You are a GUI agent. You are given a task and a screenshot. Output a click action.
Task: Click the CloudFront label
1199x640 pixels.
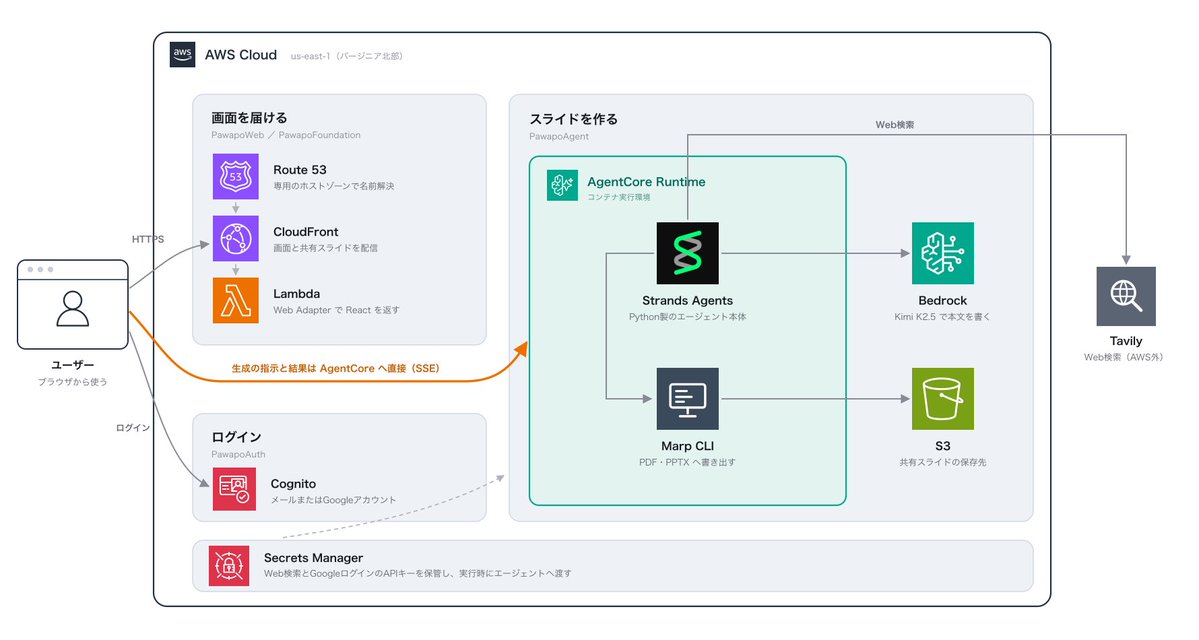click(x=306, y=232)
